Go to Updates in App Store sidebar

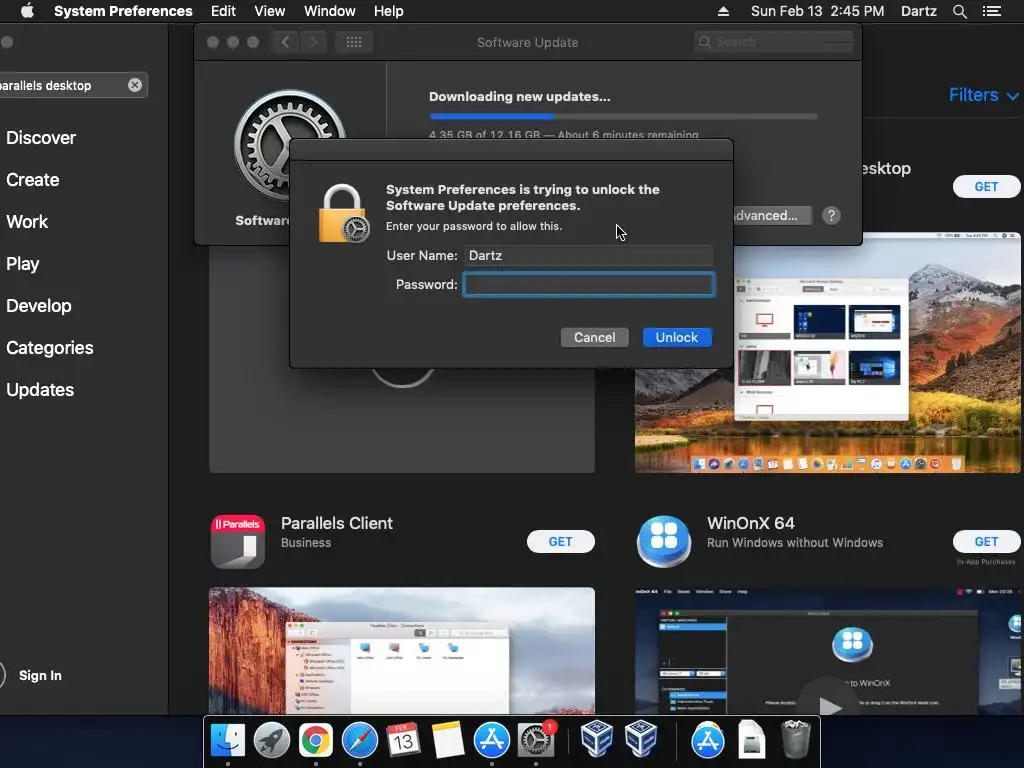pos(40,390)
